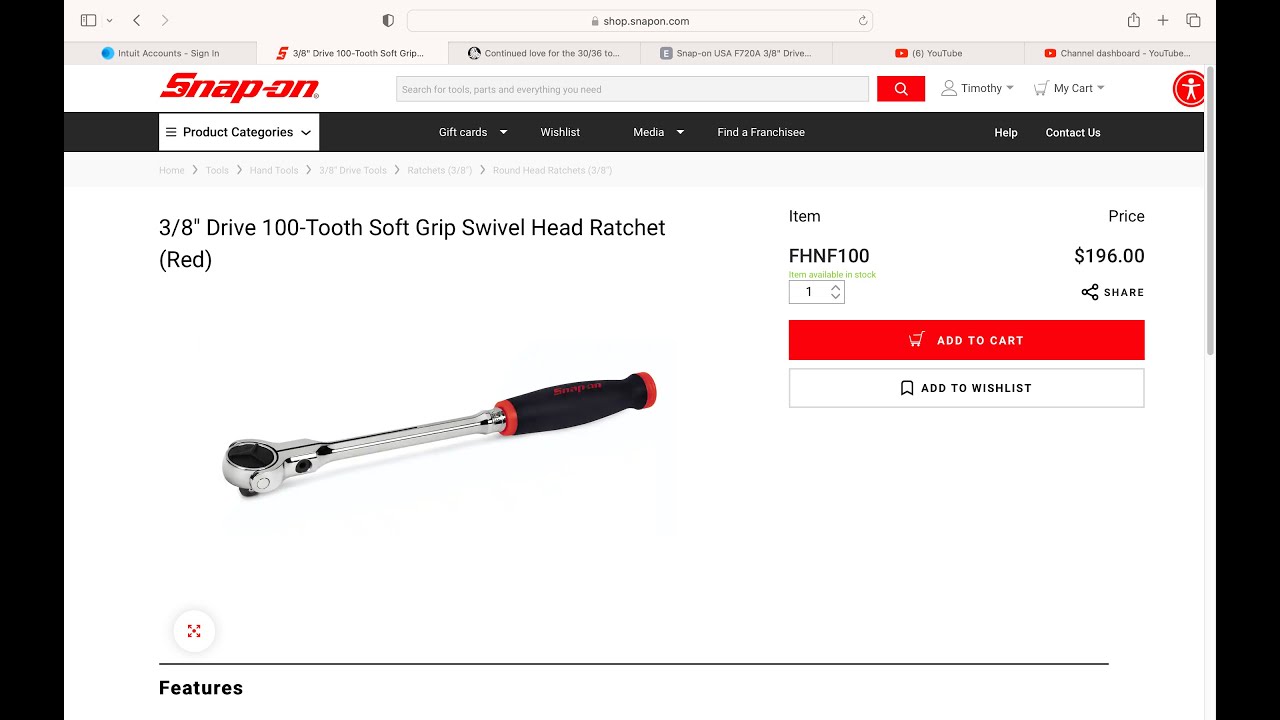Click the red search magnifier button

(x=901, y=89)
